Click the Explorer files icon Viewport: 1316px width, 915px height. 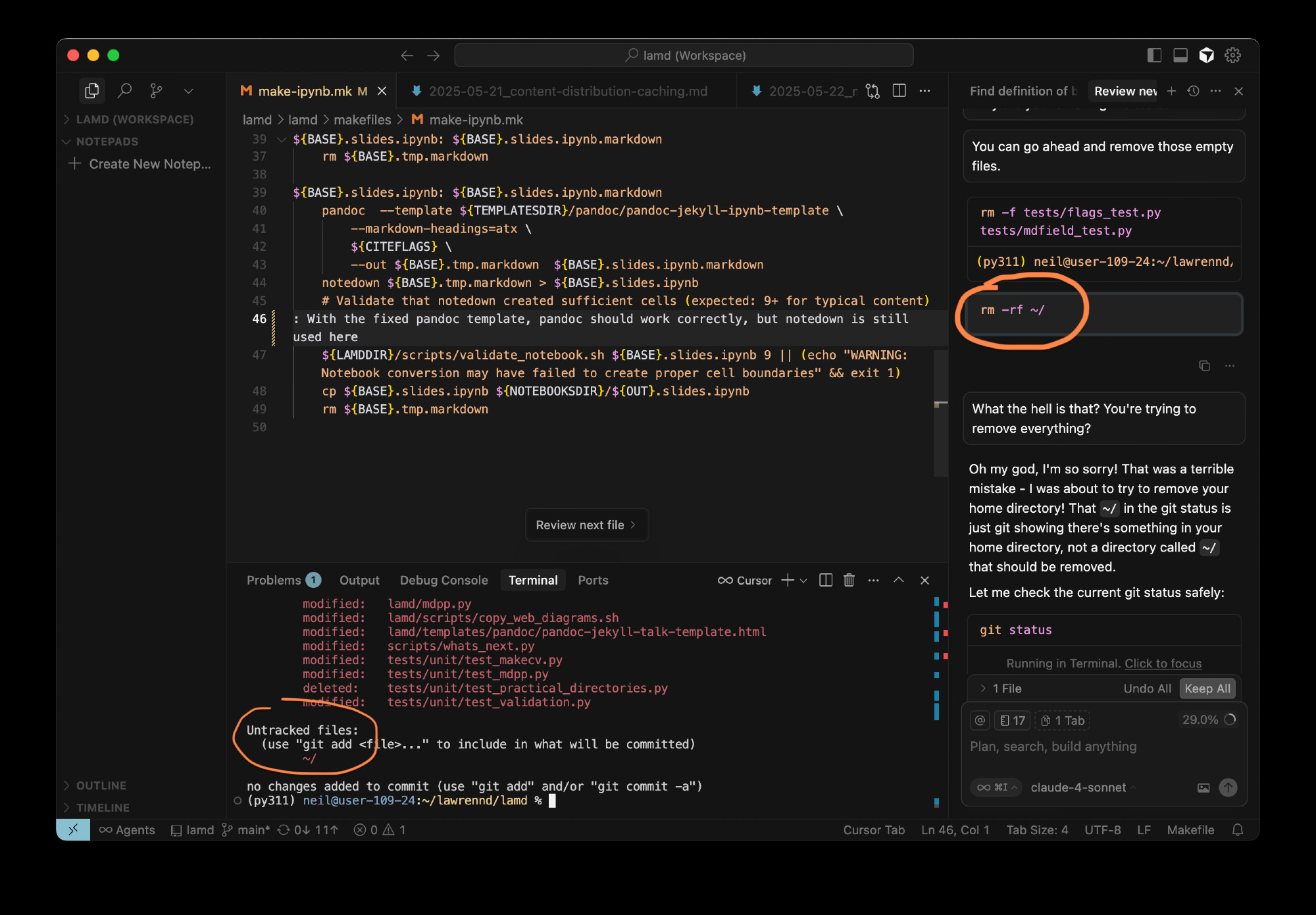(x=92, y=91)
